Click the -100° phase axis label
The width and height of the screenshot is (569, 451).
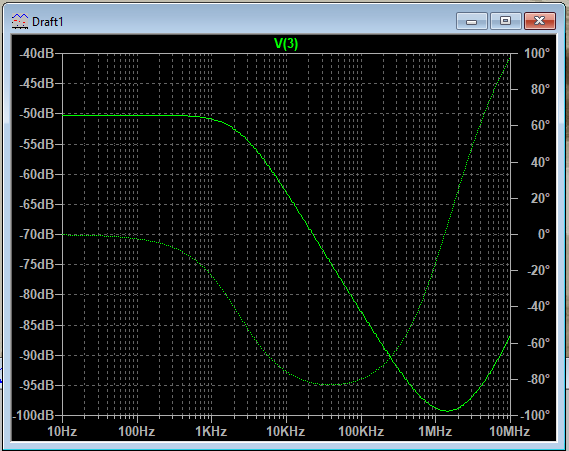tap(536, 415)
